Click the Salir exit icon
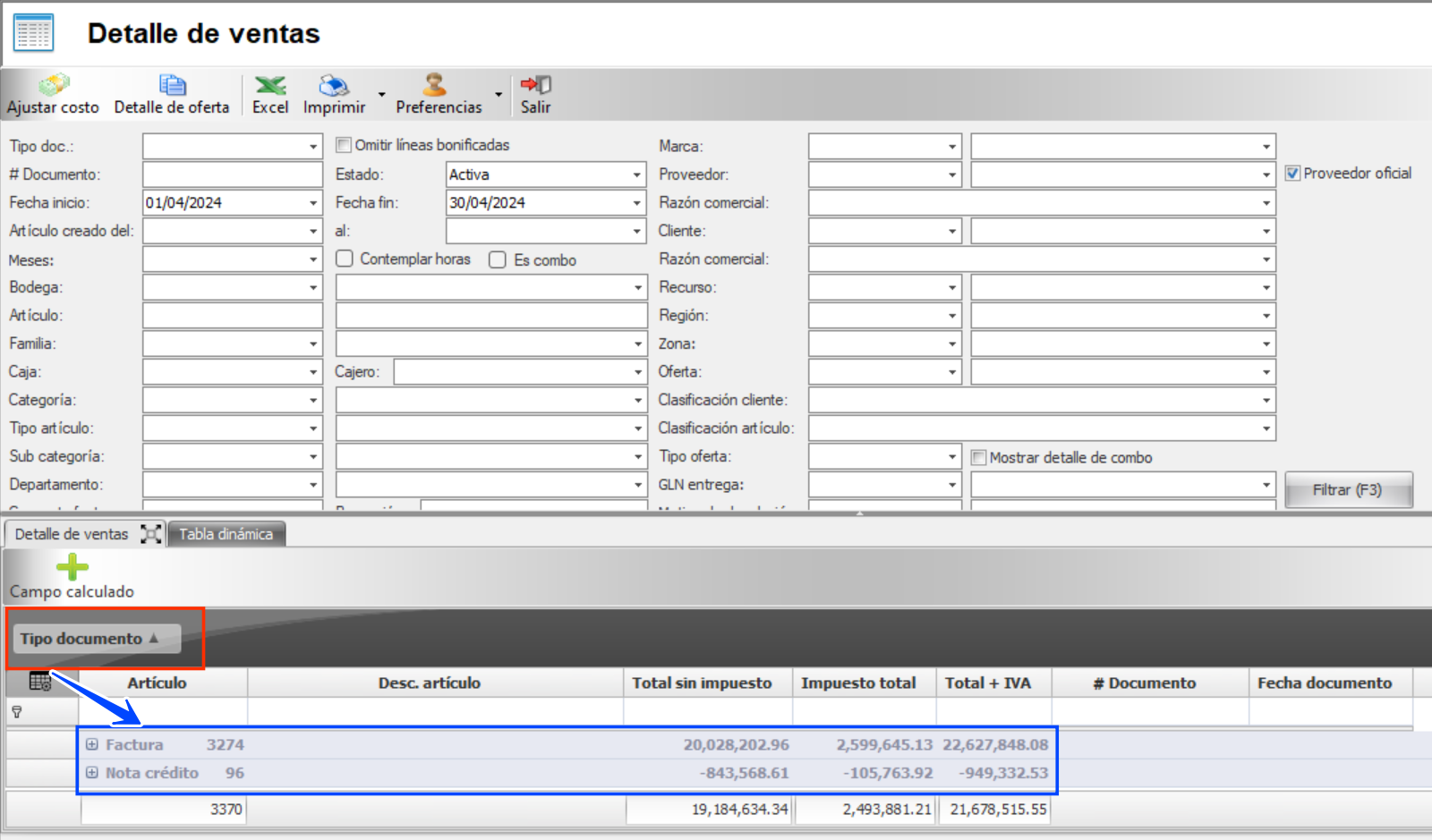Screen dimensions: 1432x840 535,86
